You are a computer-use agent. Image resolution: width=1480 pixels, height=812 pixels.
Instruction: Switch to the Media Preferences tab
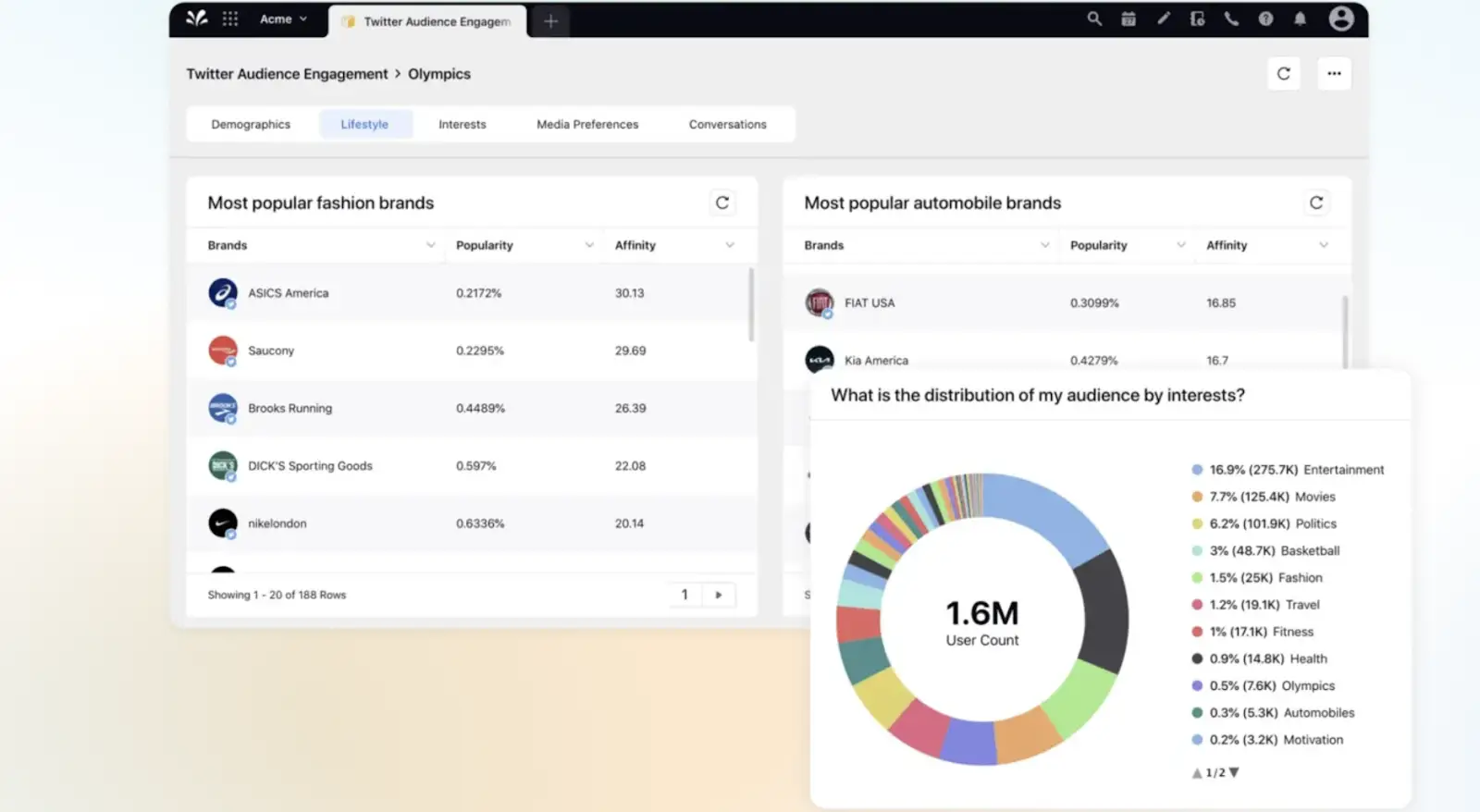[587, 124]
